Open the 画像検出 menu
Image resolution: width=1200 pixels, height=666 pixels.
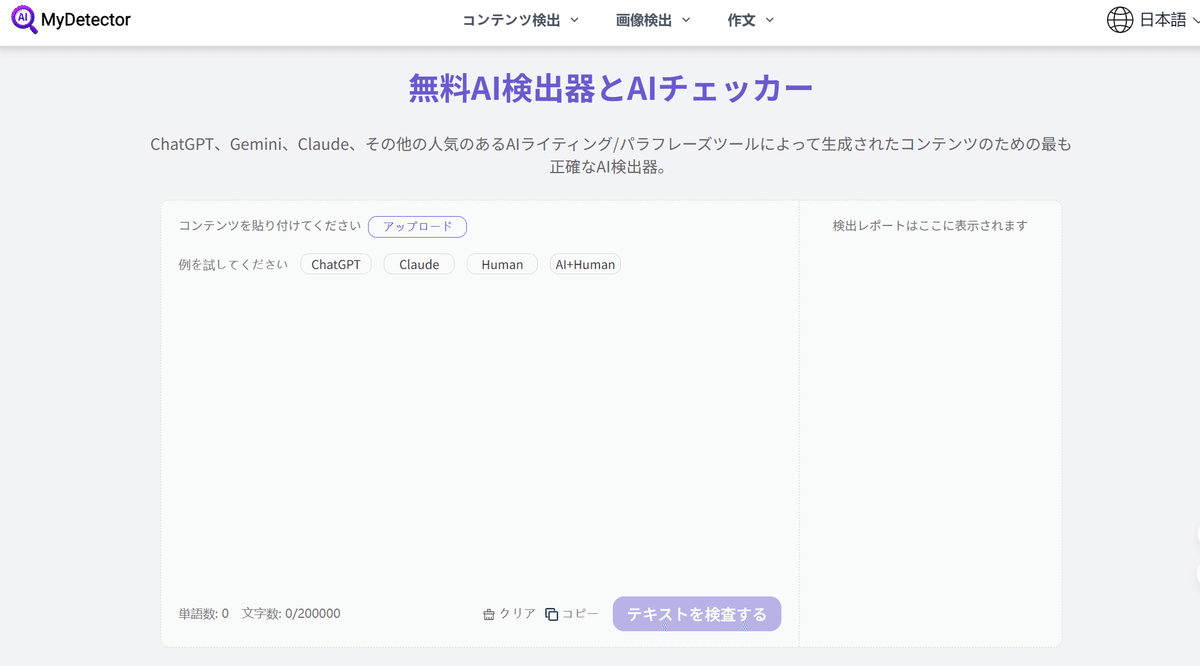tap(644, 19)
